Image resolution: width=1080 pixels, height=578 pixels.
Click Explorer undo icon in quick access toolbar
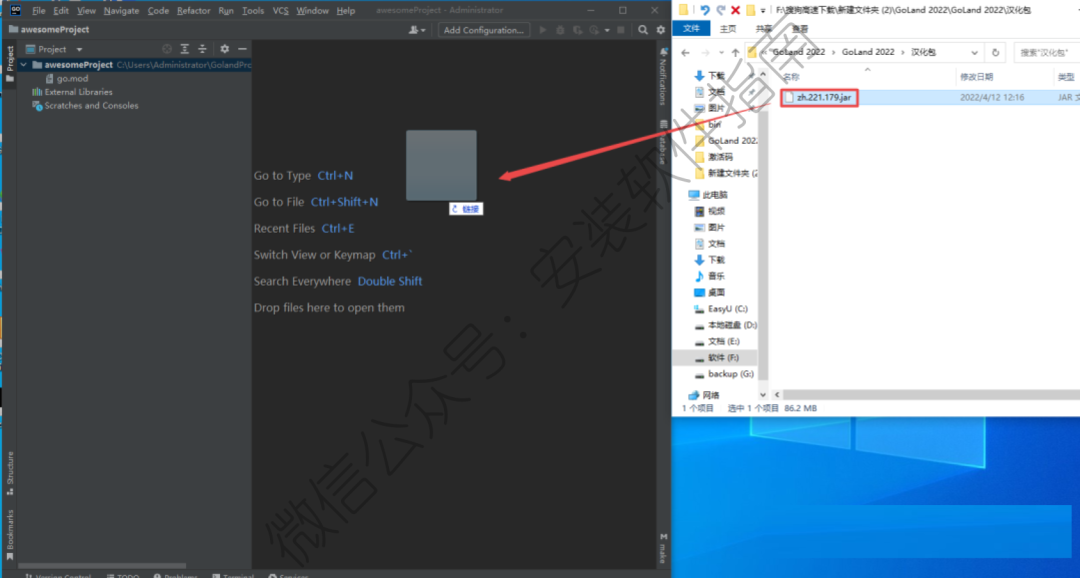click(705, 10)
